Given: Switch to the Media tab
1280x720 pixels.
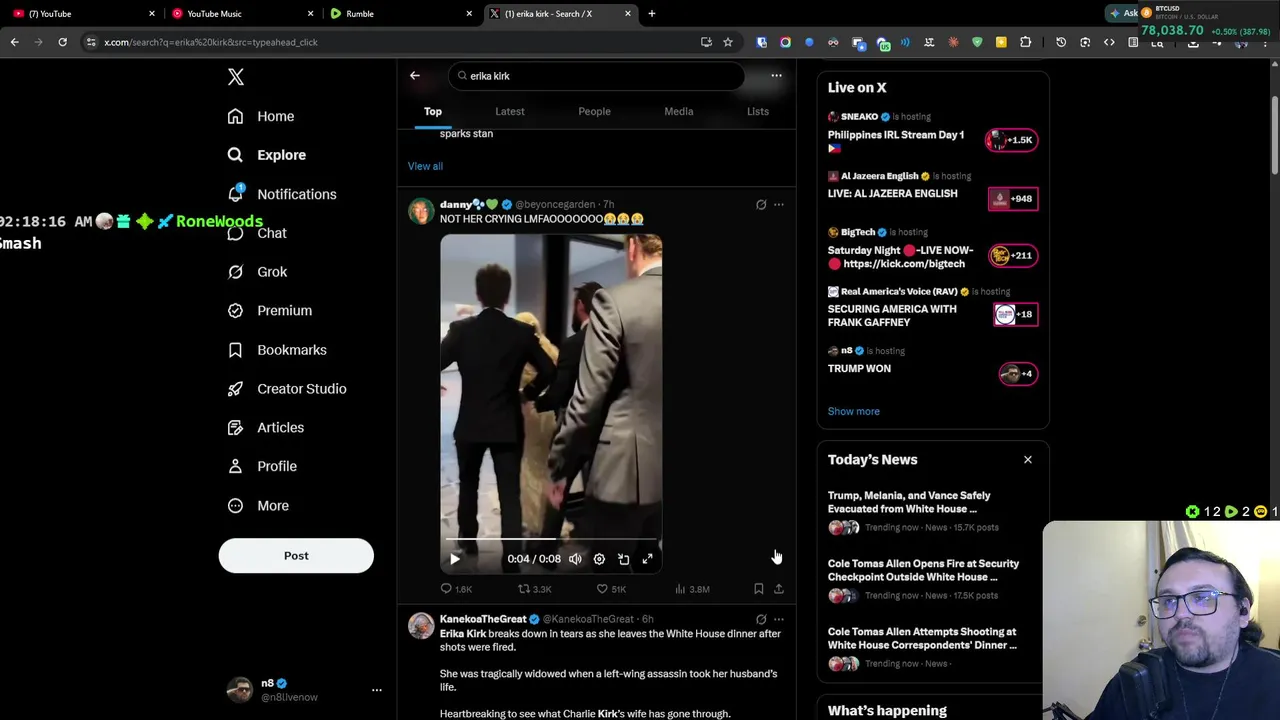Looking at the screenshot, I should coord(679,111).
